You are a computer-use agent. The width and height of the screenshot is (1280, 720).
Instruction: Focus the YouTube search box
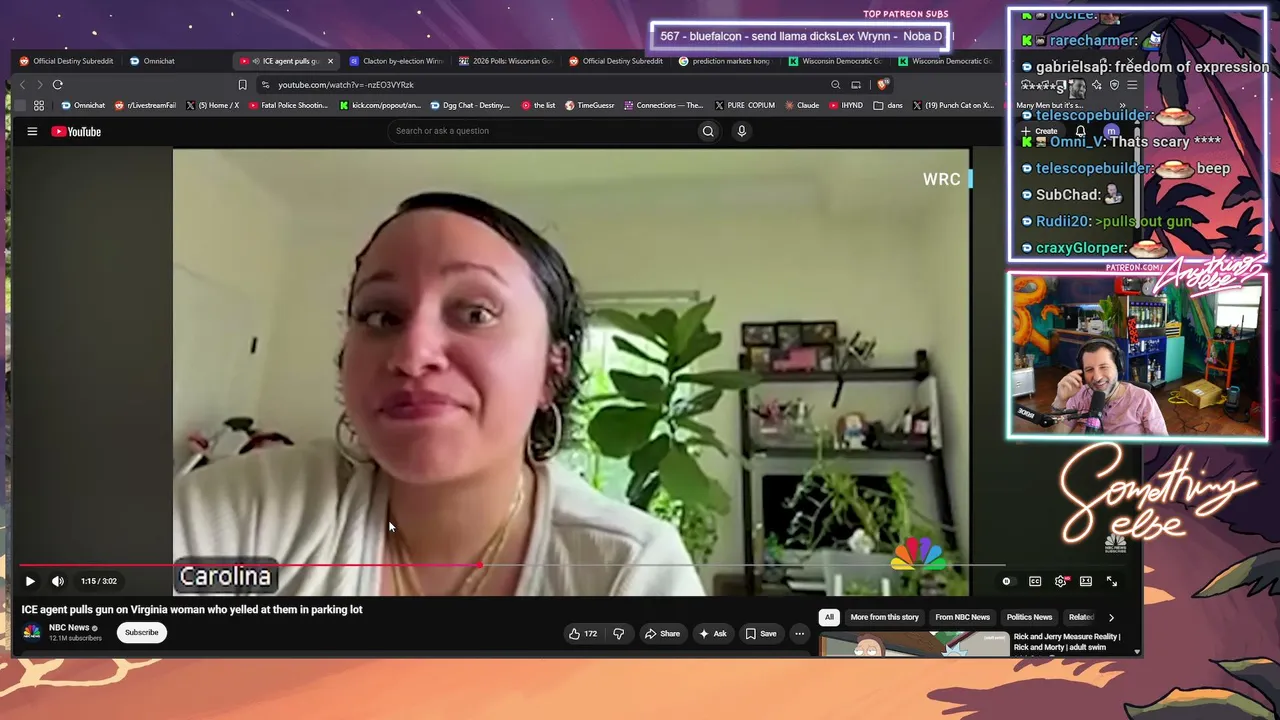click(543, 131)
